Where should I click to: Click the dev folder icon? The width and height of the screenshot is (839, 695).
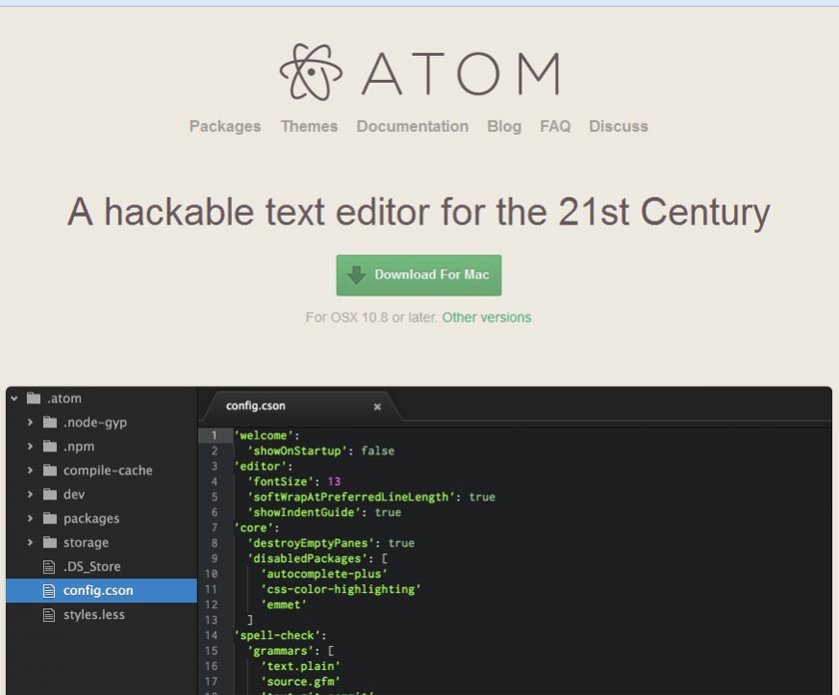(x=50, y=494)
